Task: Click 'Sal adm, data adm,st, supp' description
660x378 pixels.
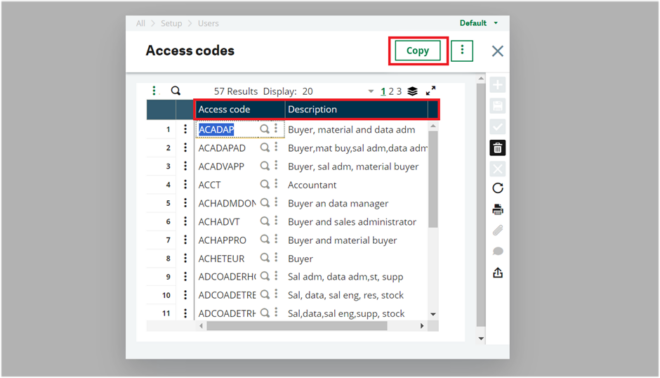Action: [x=345, y=277]
